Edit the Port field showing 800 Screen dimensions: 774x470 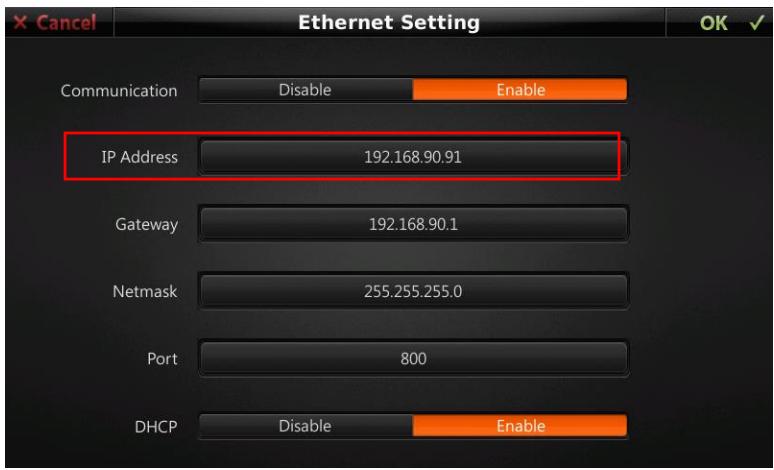(x=413, y=358)
